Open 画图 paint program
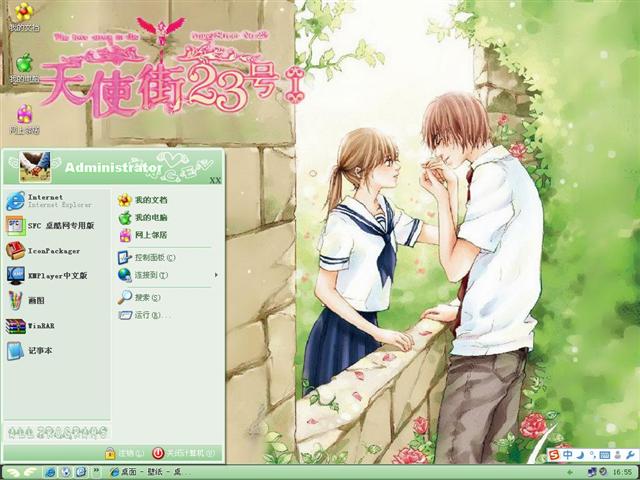Viewport: 640px width, 480px height. [x=25, y=300]
